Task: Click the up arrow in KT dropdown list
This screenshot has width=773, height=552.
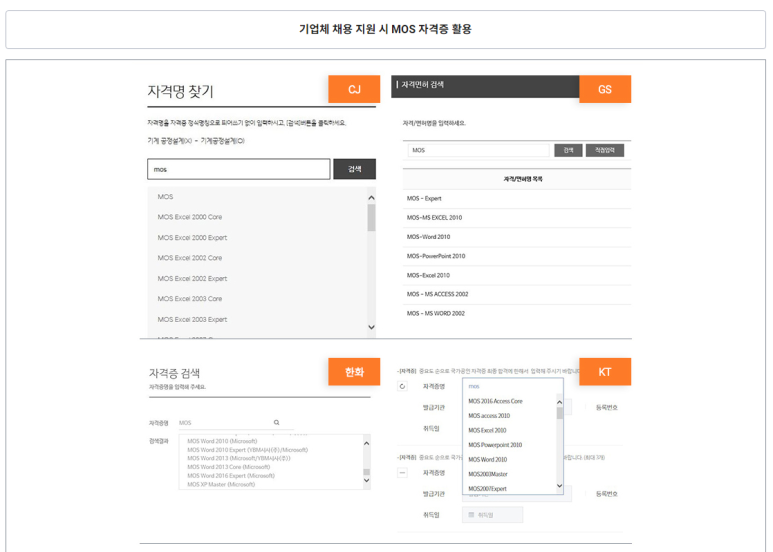Action: [x=560, y=402]
